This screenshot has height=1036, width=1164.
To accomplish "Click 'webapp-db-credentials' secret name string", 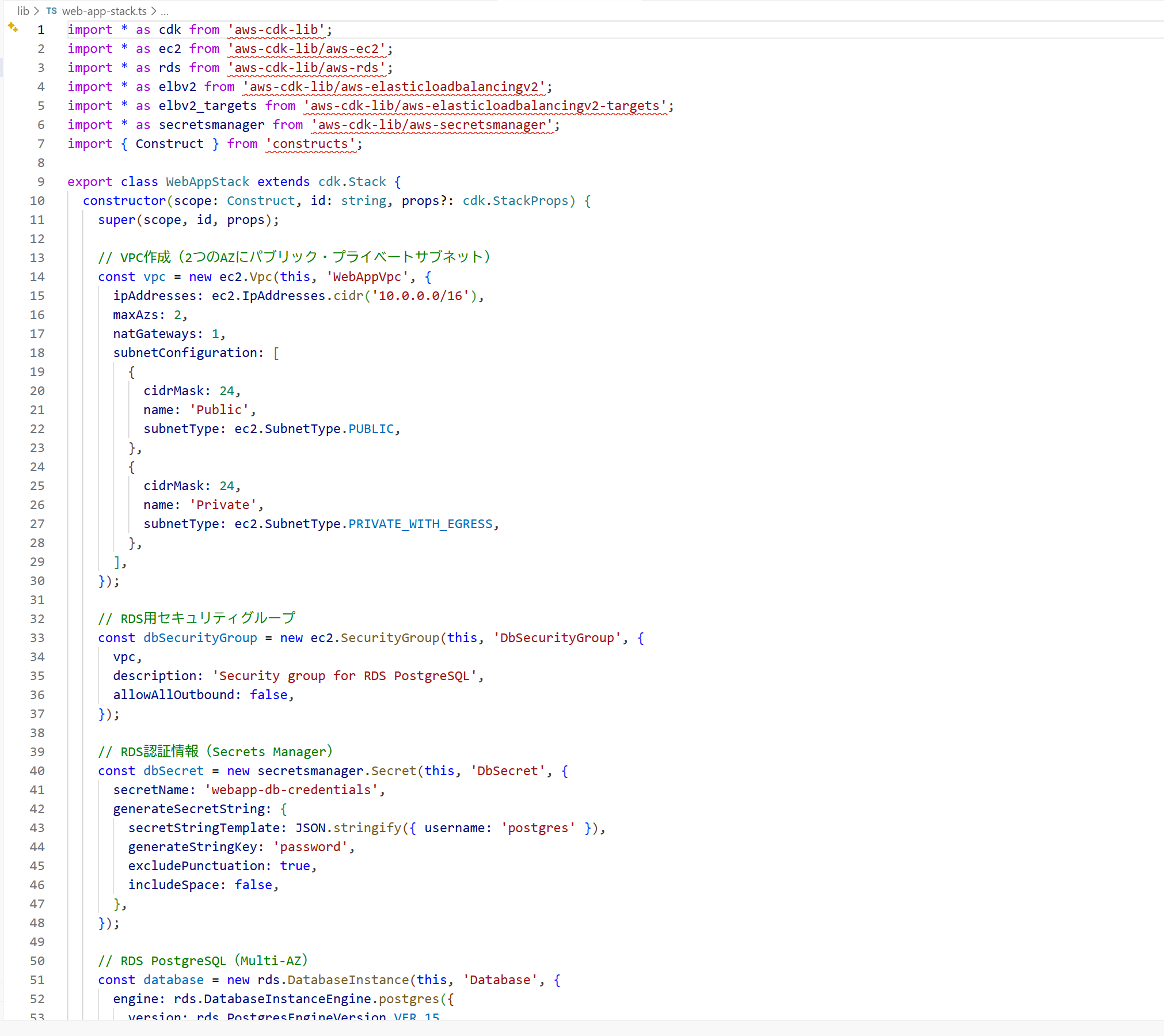I will coord(291,790).
